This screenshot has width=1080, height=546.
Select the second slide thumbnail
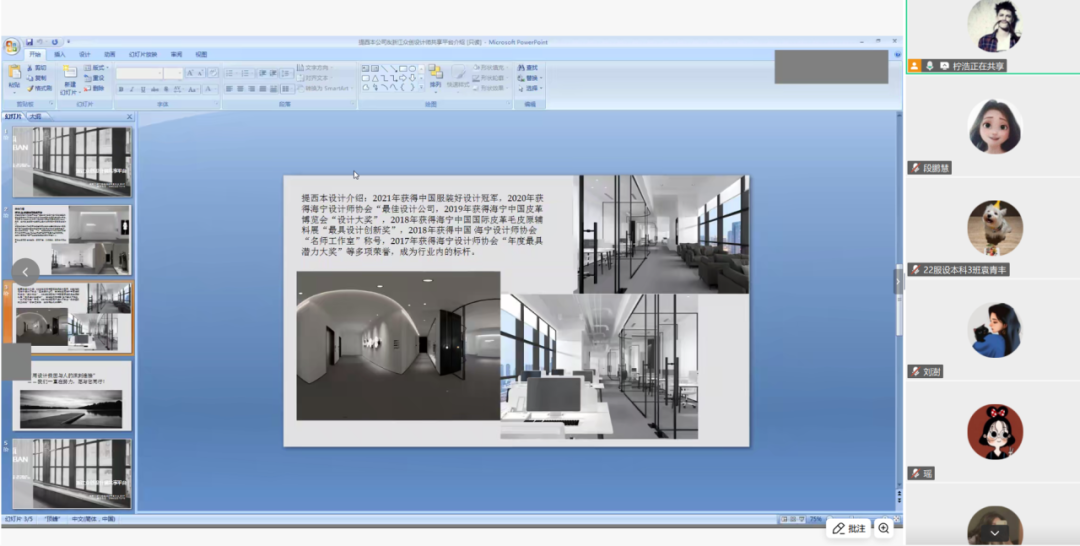tap(72, 240)
